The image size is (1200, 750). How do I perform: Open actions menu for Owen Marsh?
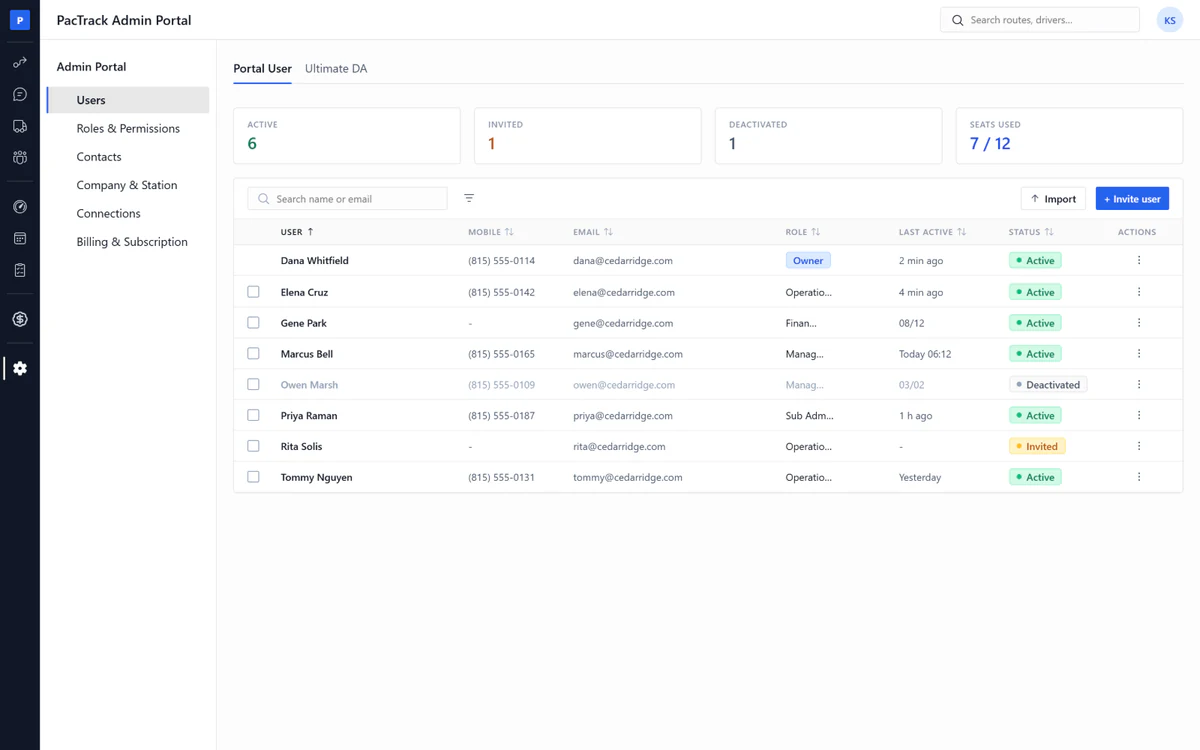pyautogui.click(x=1138, y=384)
